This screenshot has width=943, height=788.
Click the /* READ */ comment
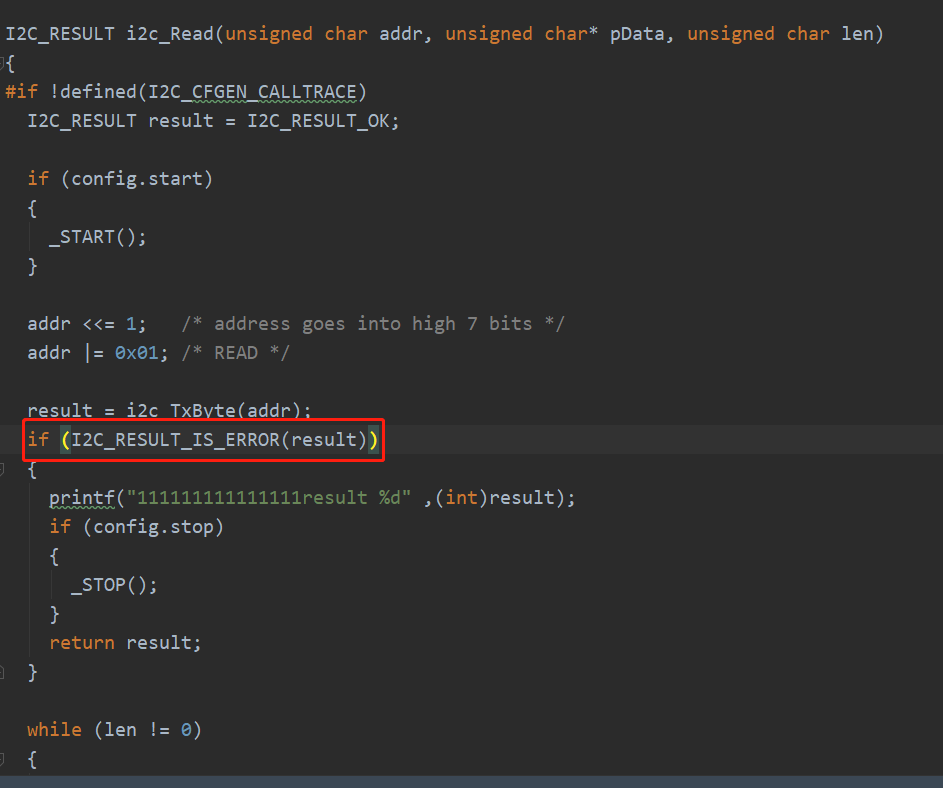coord(235,352)
